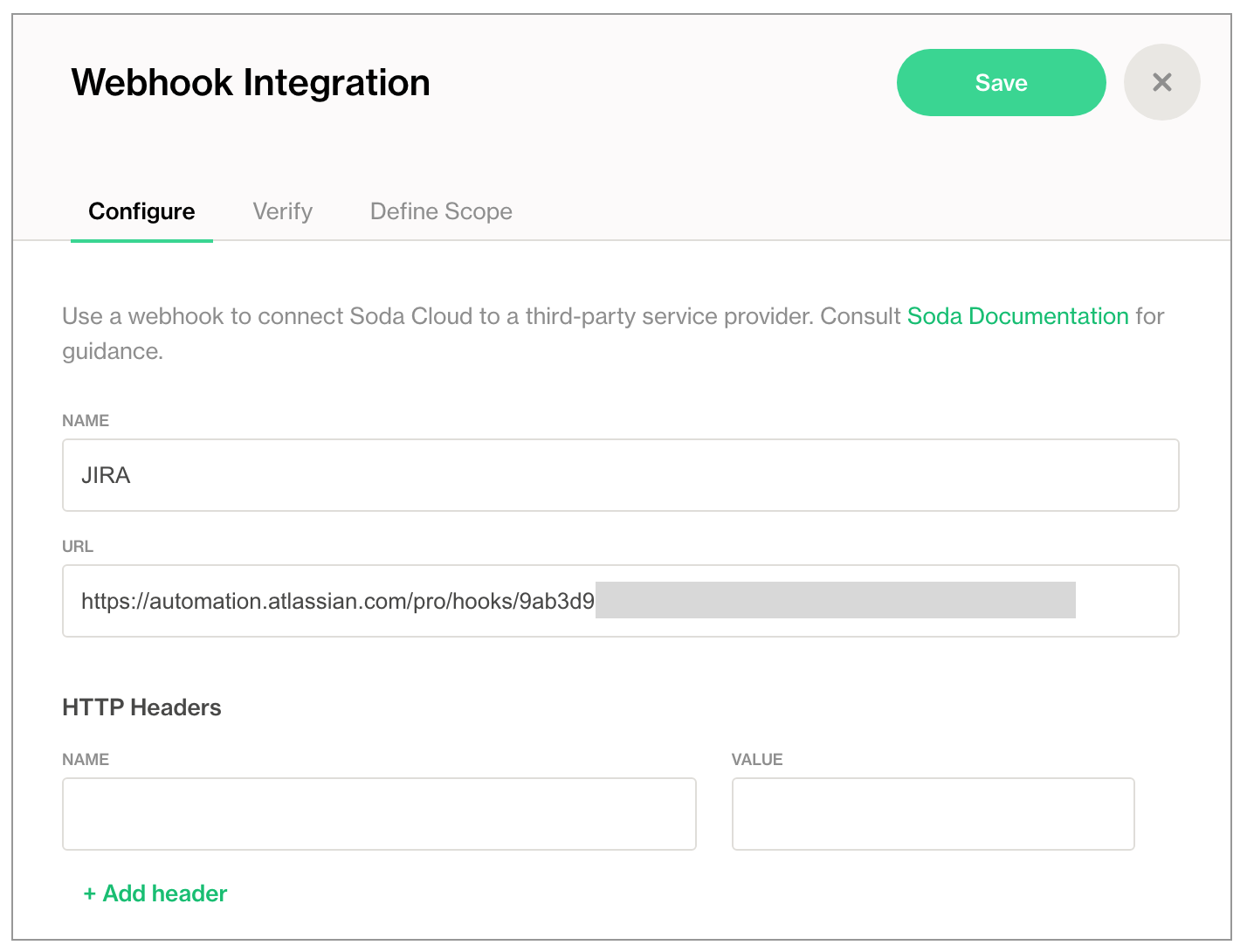
Task: Click the HTTP Headers section heading
Action: pos(141,707)
